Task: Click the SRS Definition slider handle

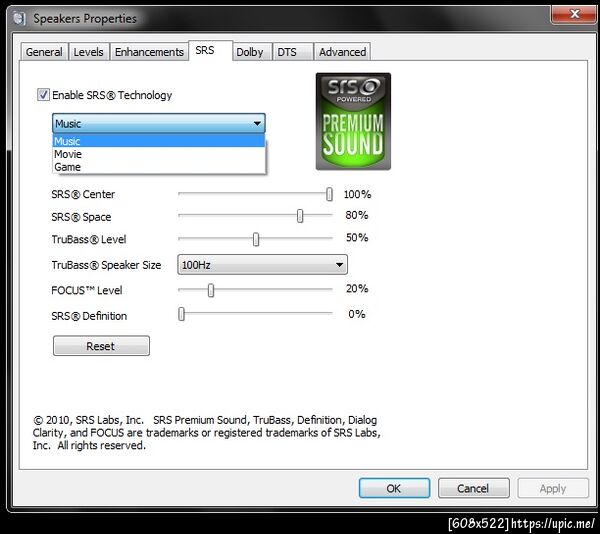Action: [182, 314]
